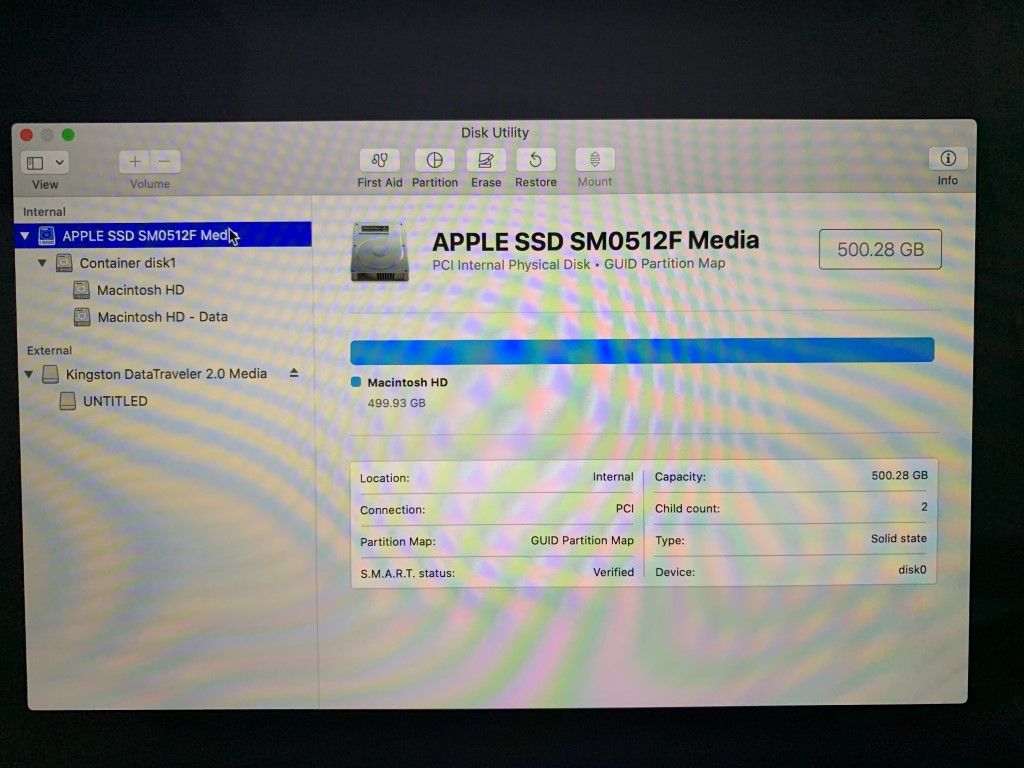This screenshot has width=1024, height=768.
Task: Click the Internal sidebar section header
Action: 44,212
